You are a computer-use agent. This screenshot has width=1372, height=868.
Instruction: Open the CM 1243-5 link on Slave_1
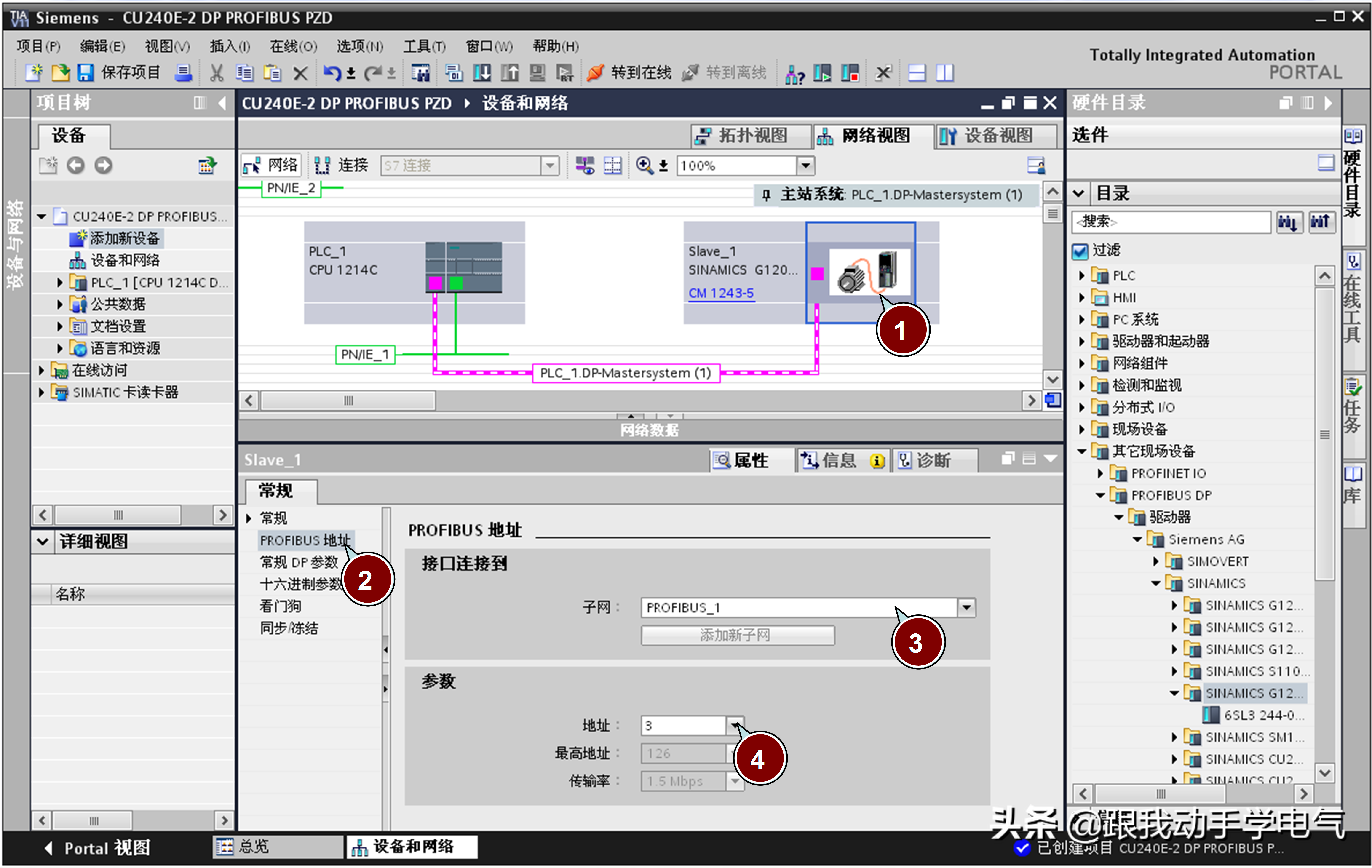click(x=721, y=293)
